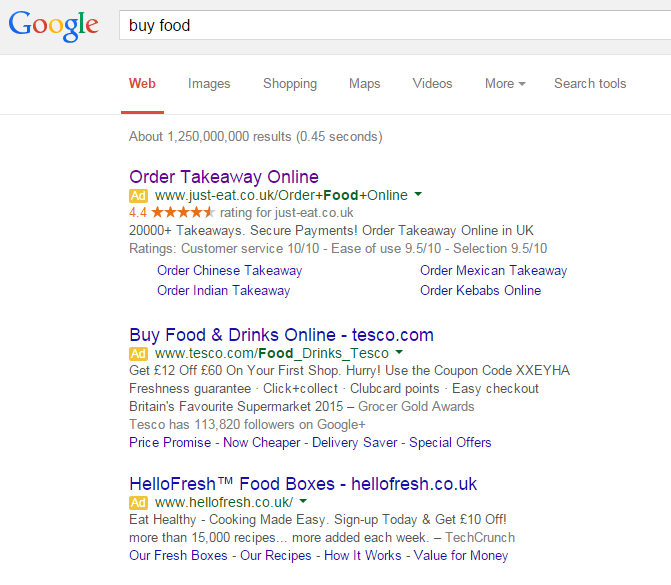Click 'Eat Healthy - Cooking Made Easy' text

click(x=227, y=520)
